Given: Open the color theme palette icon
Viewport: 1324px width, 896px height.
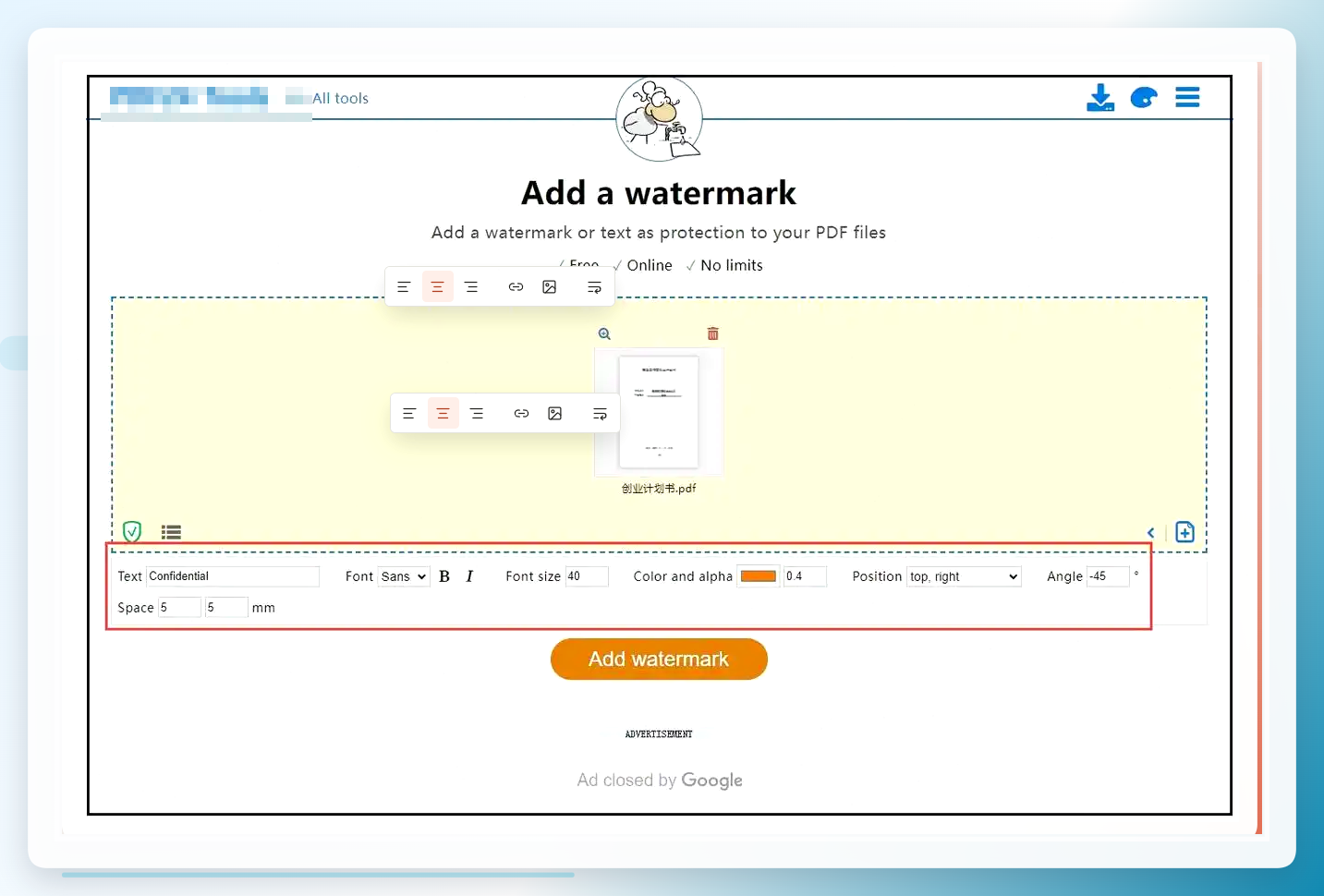Looking at the screenshot, I should tap(1144, 97).
